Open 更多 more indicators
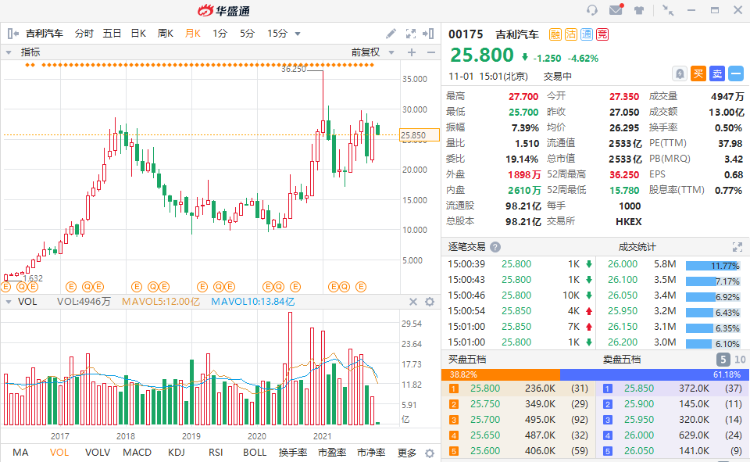 coord(407,452)
